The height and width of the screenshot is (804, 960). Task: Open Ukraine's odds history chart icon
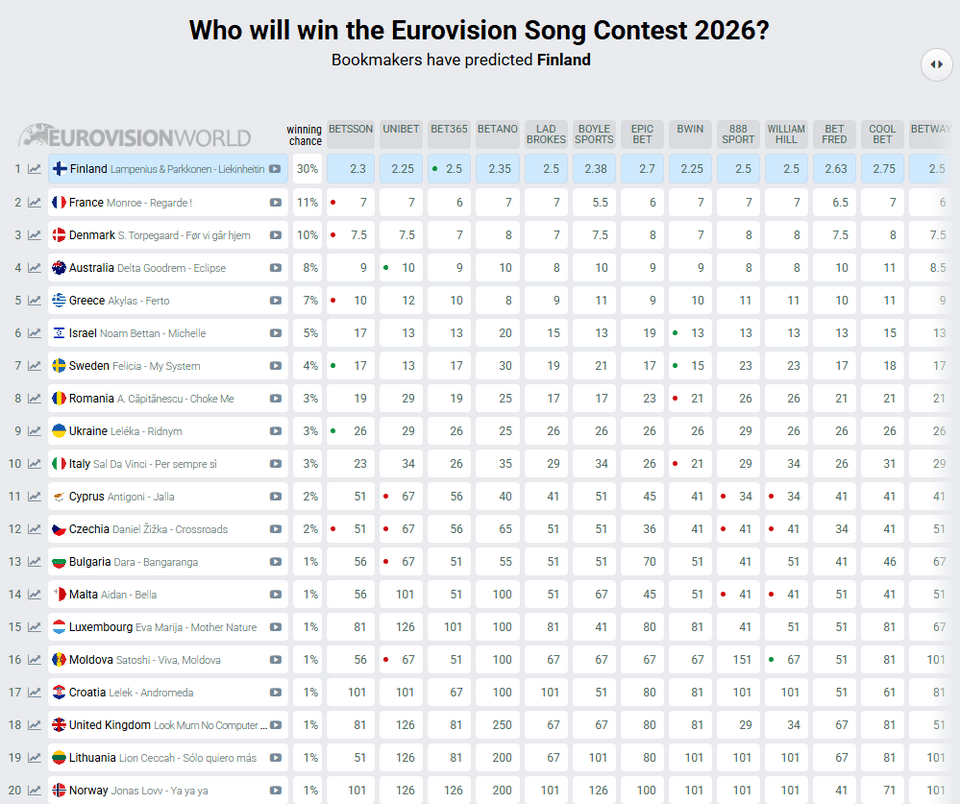click(35, 431)
